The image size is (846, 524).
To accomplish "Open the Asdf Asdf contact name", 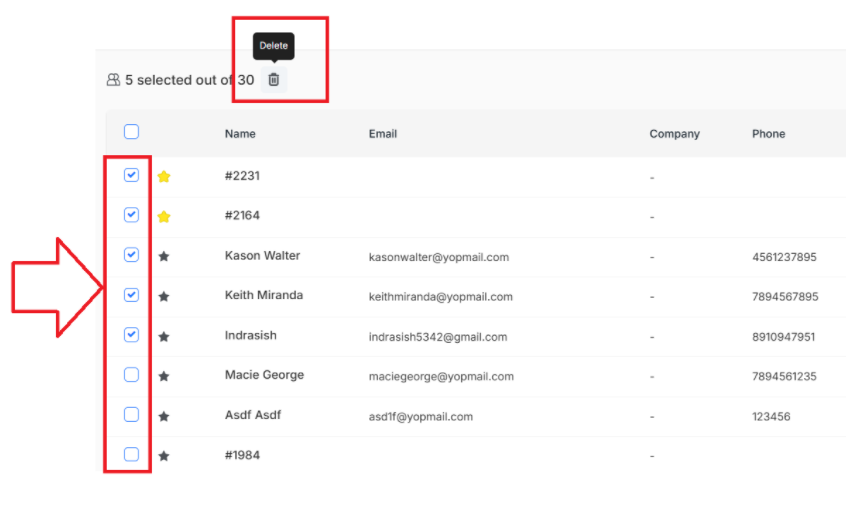I will 253,415.
